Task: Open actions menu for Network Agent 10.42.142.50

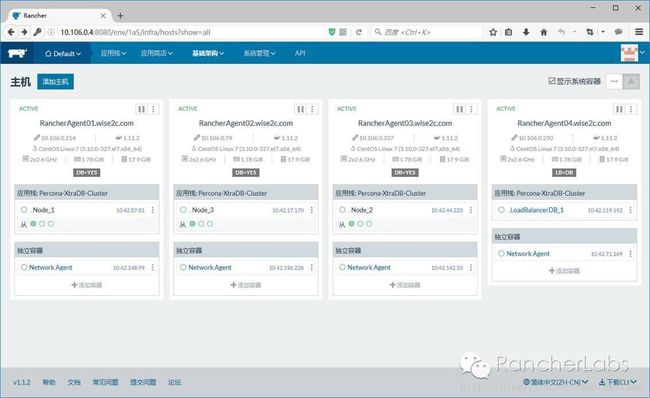Action: click(471, 268)
